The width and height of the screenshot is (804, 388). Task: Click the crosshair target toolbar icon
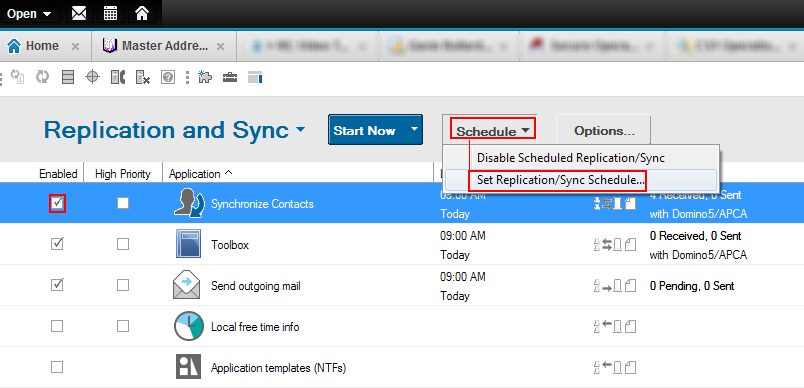pos(92,77)
